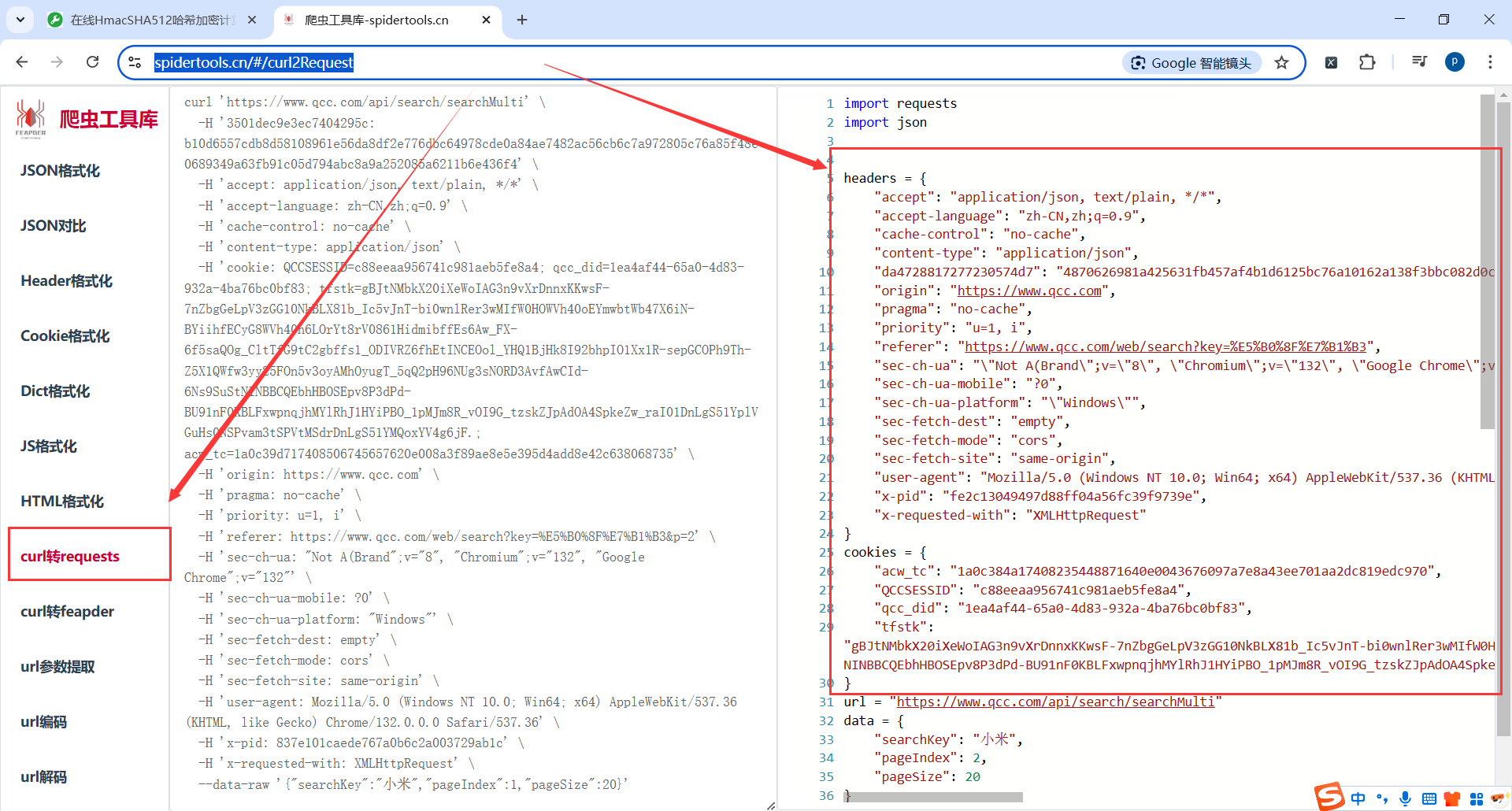
Task: Open the JSON格式化 tool
Action: click(61, 171)
